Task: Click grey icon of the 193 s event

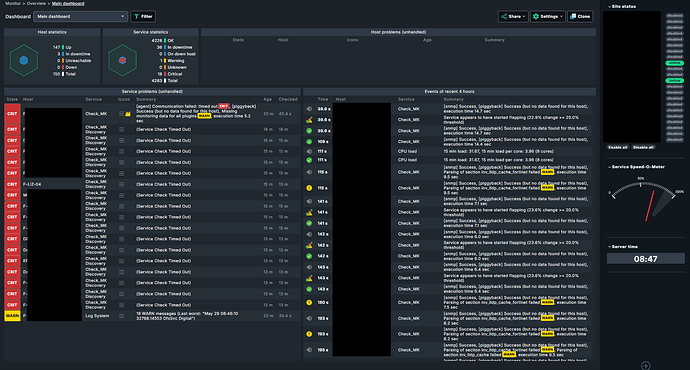Action: (x=309, y=318)
